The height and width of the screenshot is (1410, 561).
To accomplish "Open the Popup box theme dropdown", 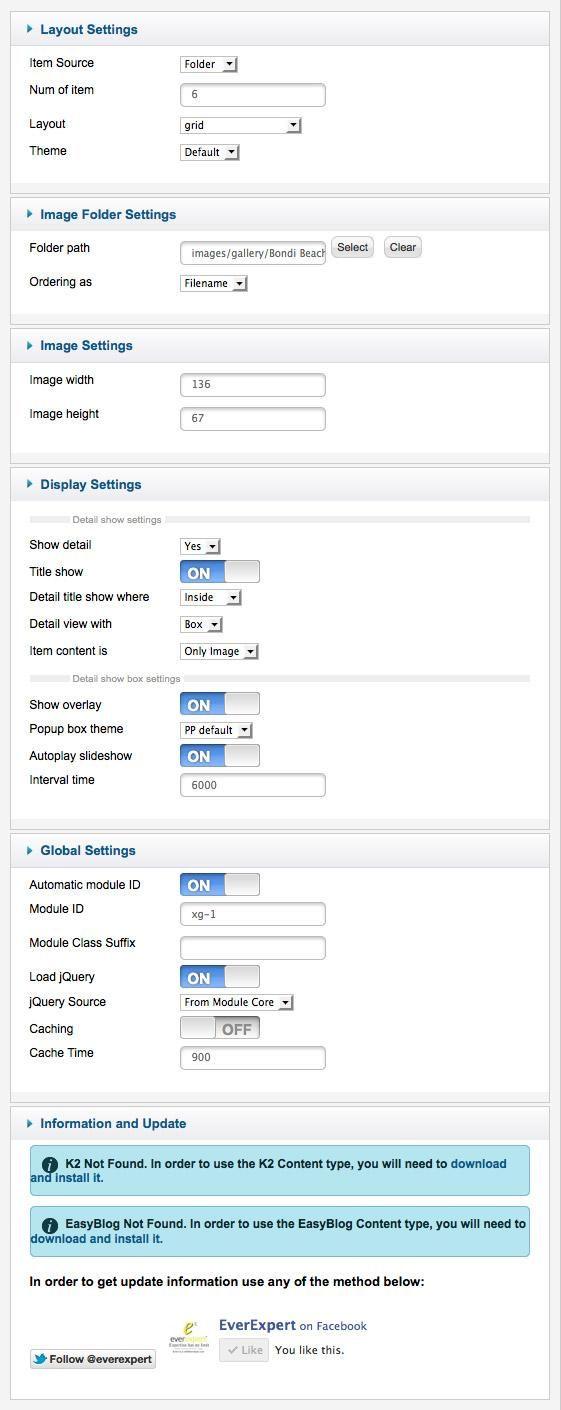I will click(x=216, y=730).
